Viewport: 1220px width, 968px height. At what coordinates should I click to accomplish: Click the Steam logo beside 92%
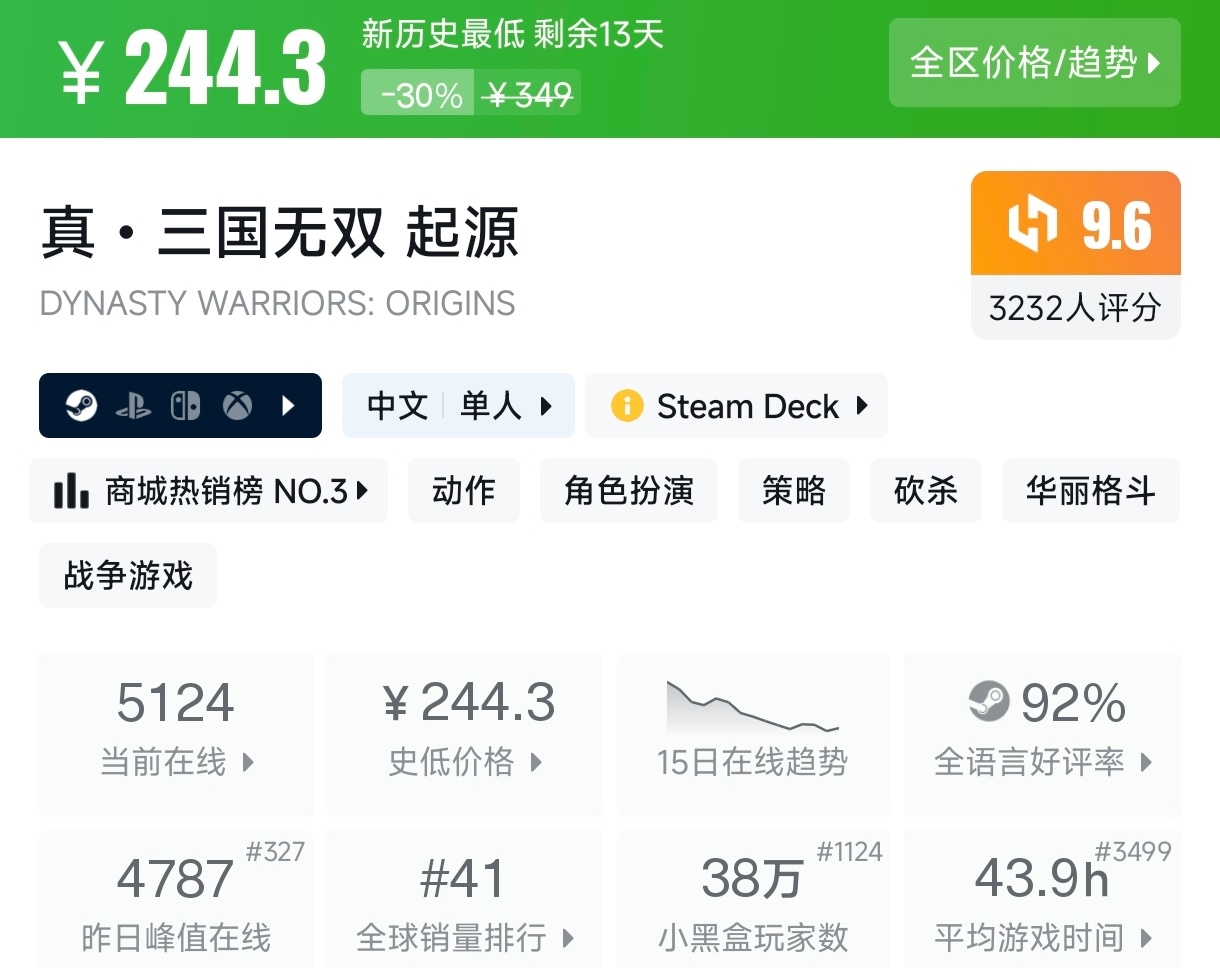click(989, 701)
